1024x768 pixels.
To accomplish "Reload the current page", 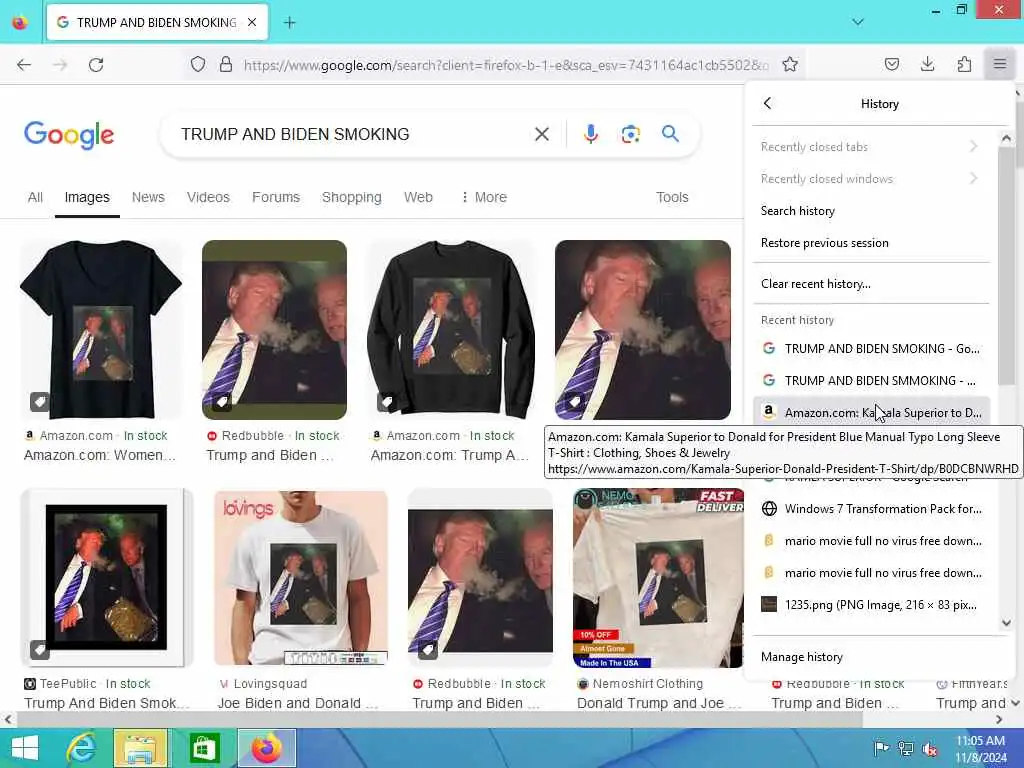I will point(96,65).
